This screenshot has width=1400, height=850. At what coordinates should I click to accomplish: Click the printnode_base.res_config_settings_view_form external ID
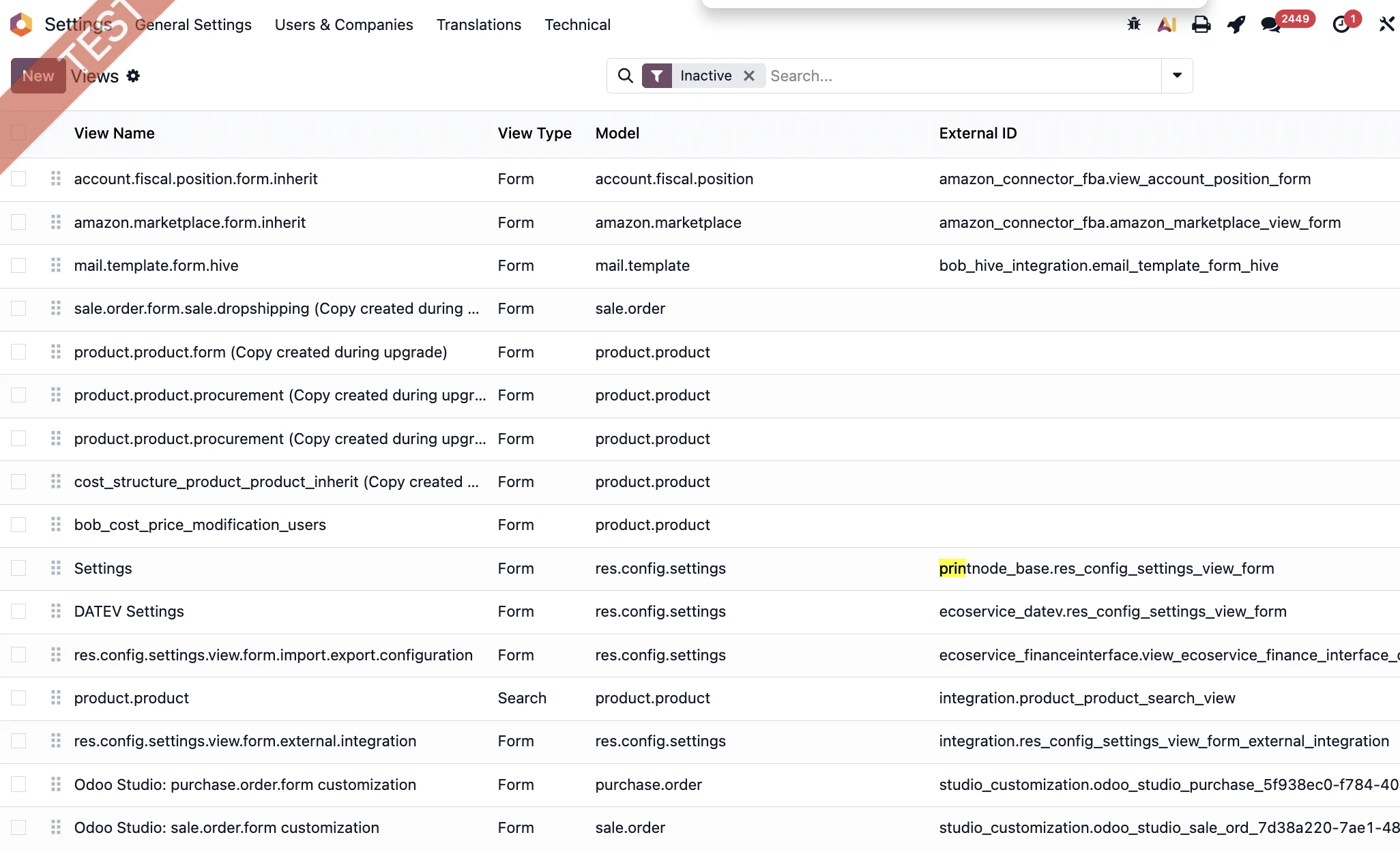pos(1107,568)
